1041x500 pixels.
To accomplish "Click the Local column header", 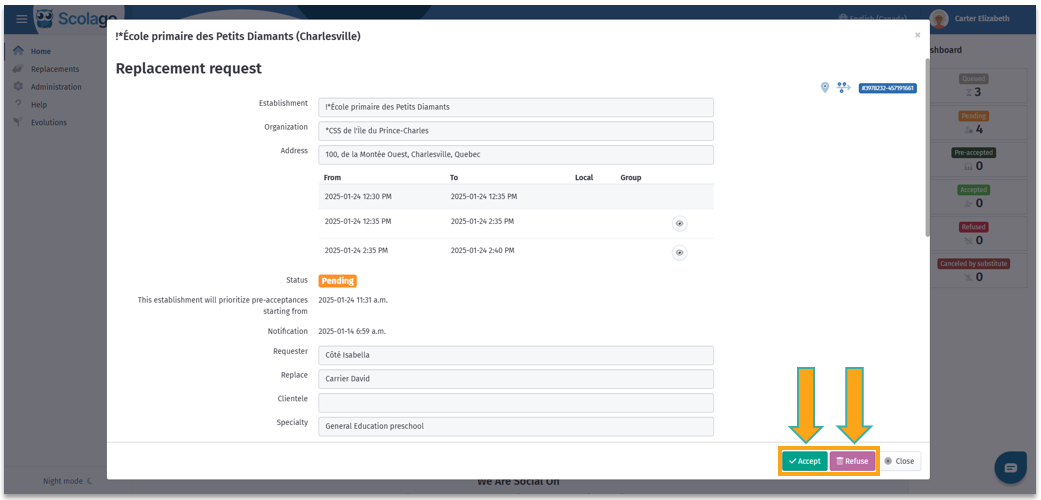I will (584, 178).
